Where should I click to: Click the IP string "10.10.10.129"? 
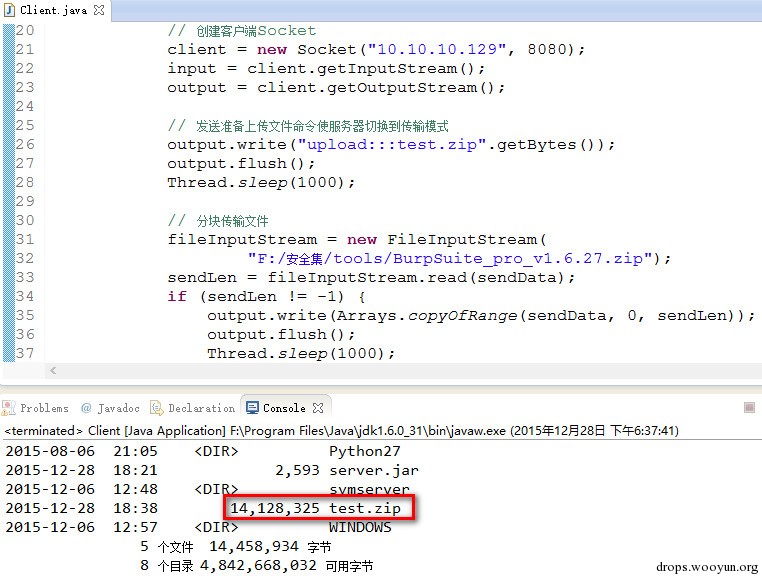(x=437, y=49)
